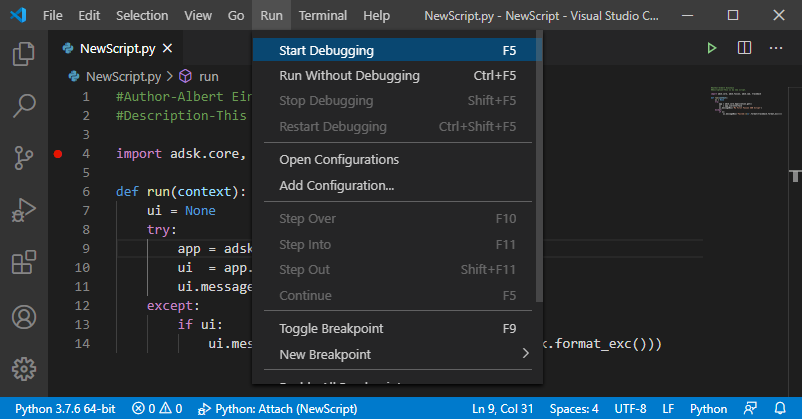
Task: Run Python file with green play icon
Action: (x=711, y=48)
